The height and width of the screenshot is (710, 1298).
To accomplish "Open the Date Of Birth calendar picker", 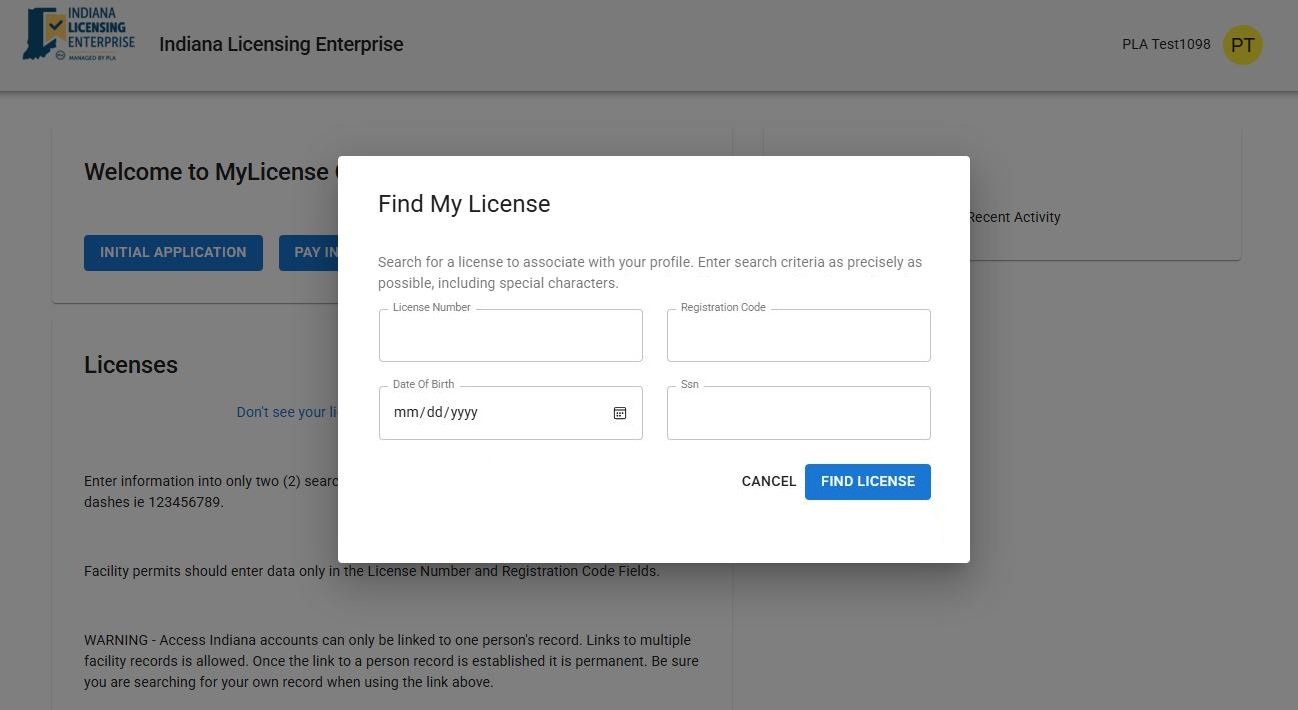I will click(x=620, y=413).
